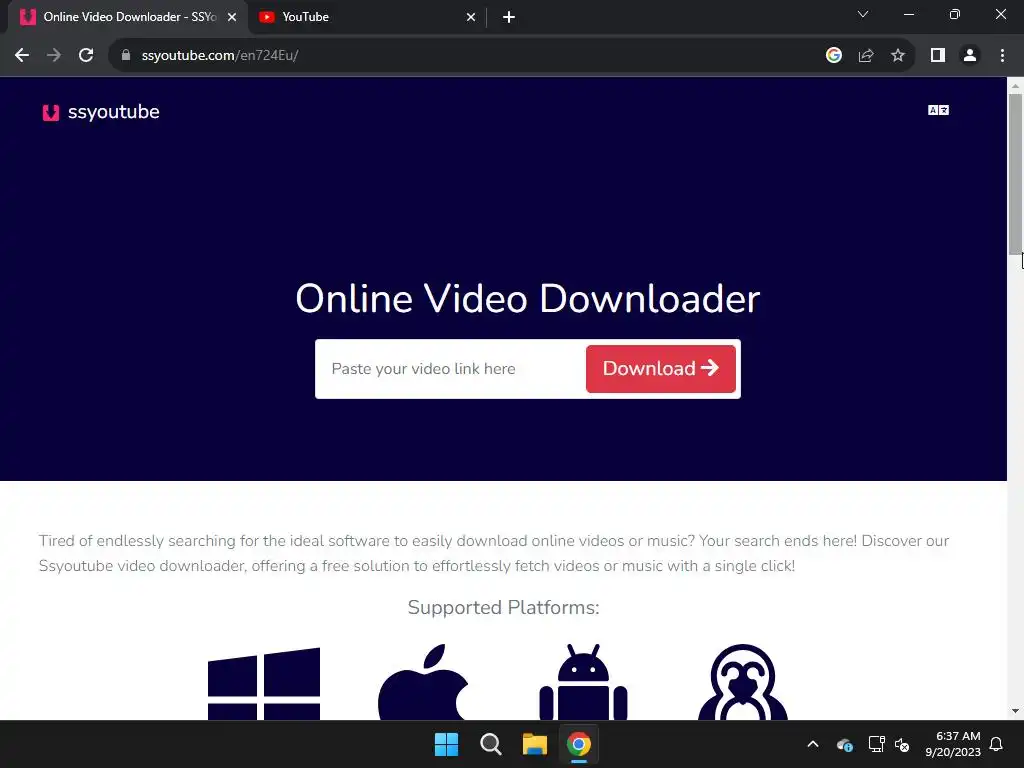
Task: Click the Windows platform icon
Action: coord(264,684)
